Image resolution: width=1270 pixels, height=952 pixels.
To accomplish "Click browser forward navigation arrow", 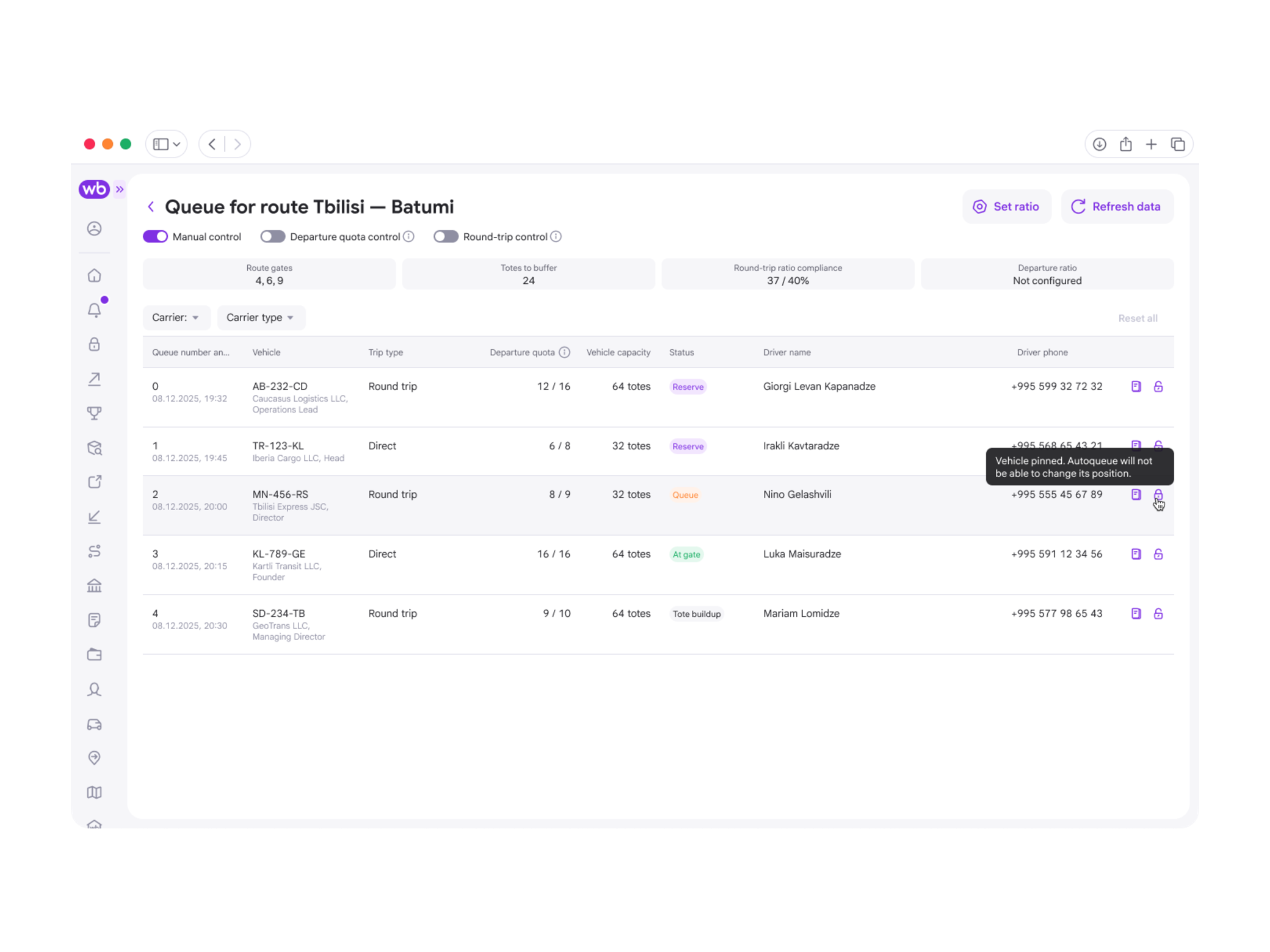I will 238,145.
